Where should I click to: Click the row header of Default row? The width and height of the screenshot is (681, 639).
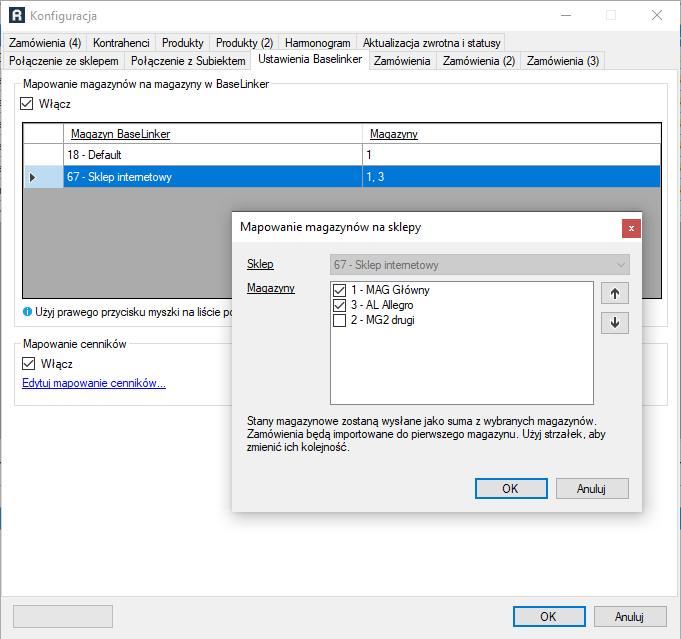pyautogui.click(x=43, y=155)
